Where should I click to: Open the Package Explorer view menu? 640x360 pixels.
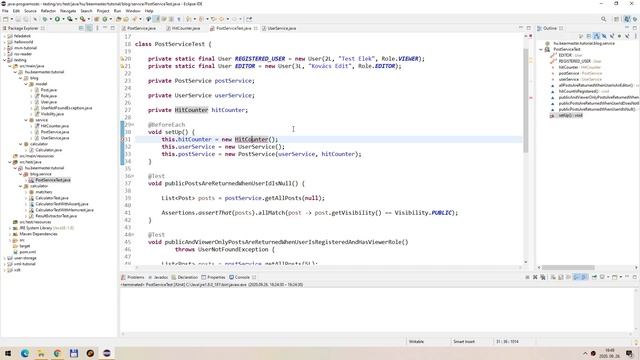(x=97, y=28)
